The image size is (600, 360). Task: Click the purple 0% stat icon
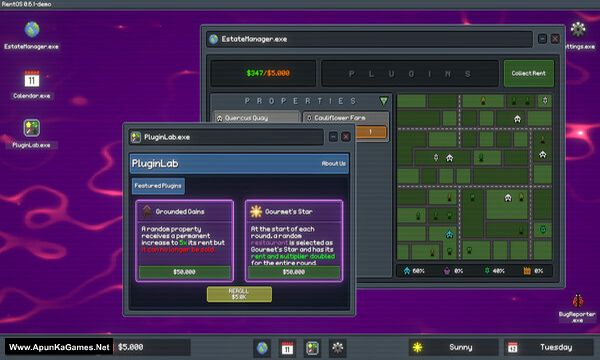coord(447,271)
